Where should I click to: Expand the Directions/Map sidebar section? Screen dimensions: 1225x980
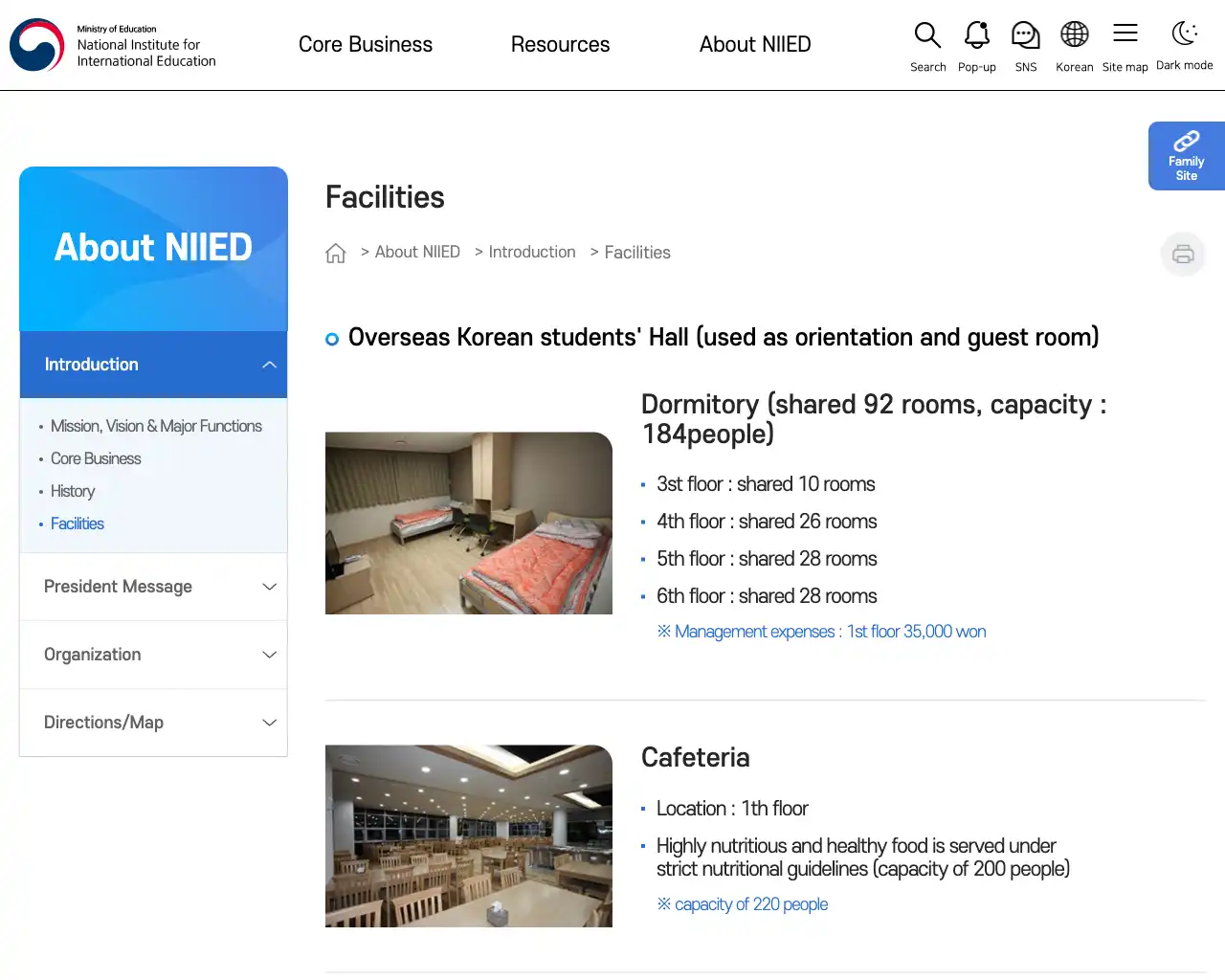click(153, 723)
